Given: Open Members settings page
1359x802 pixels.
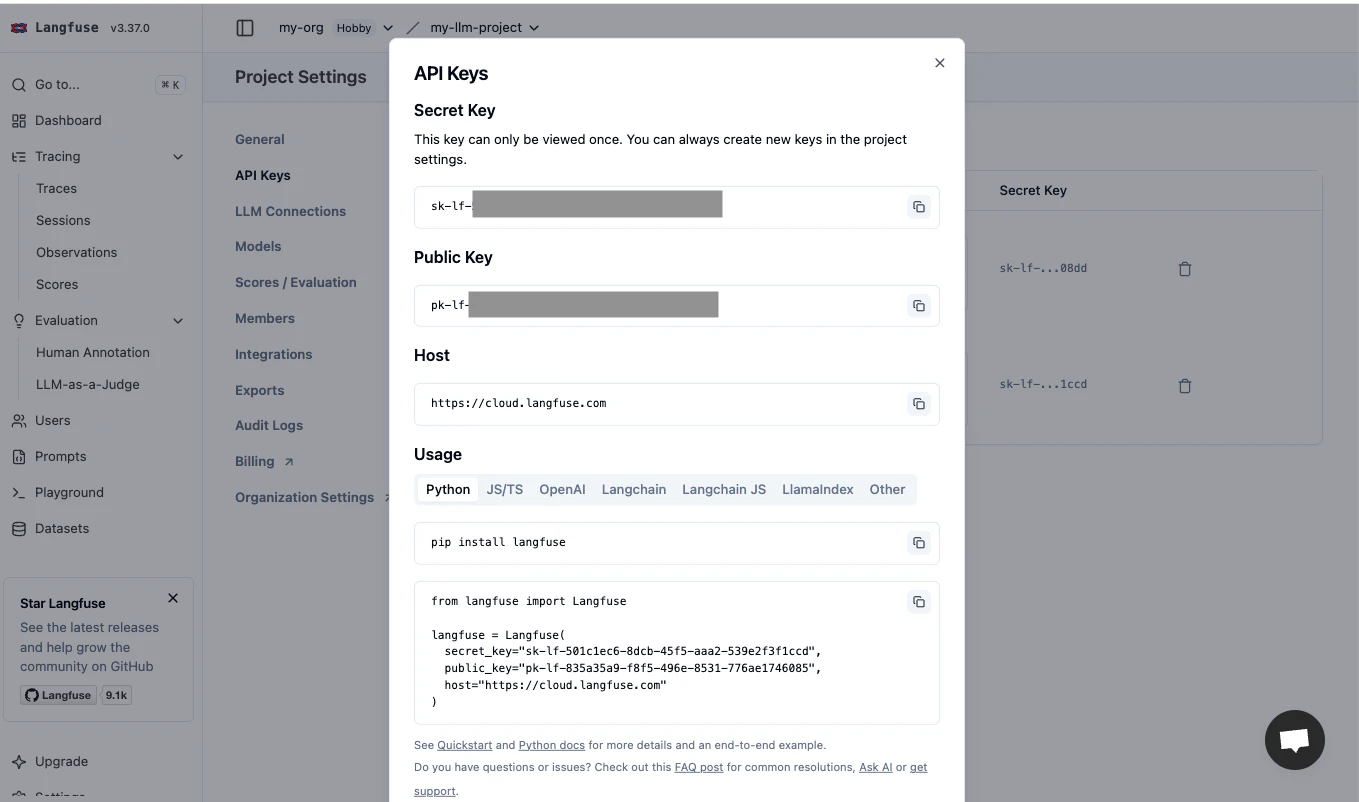Looking at the screenshot, I should pos(265,319).
